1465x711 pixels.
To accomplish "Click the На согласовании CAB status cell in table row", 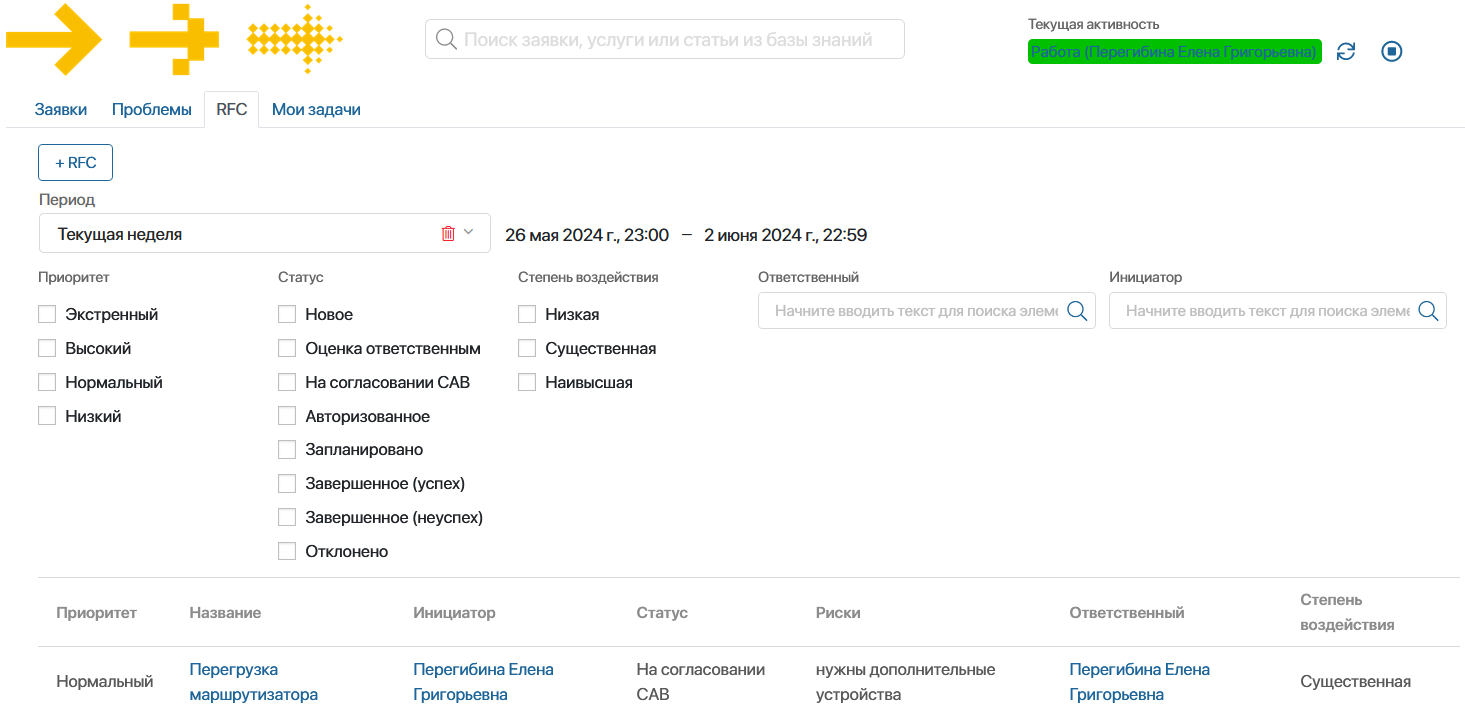I will (x=700, y=682).
